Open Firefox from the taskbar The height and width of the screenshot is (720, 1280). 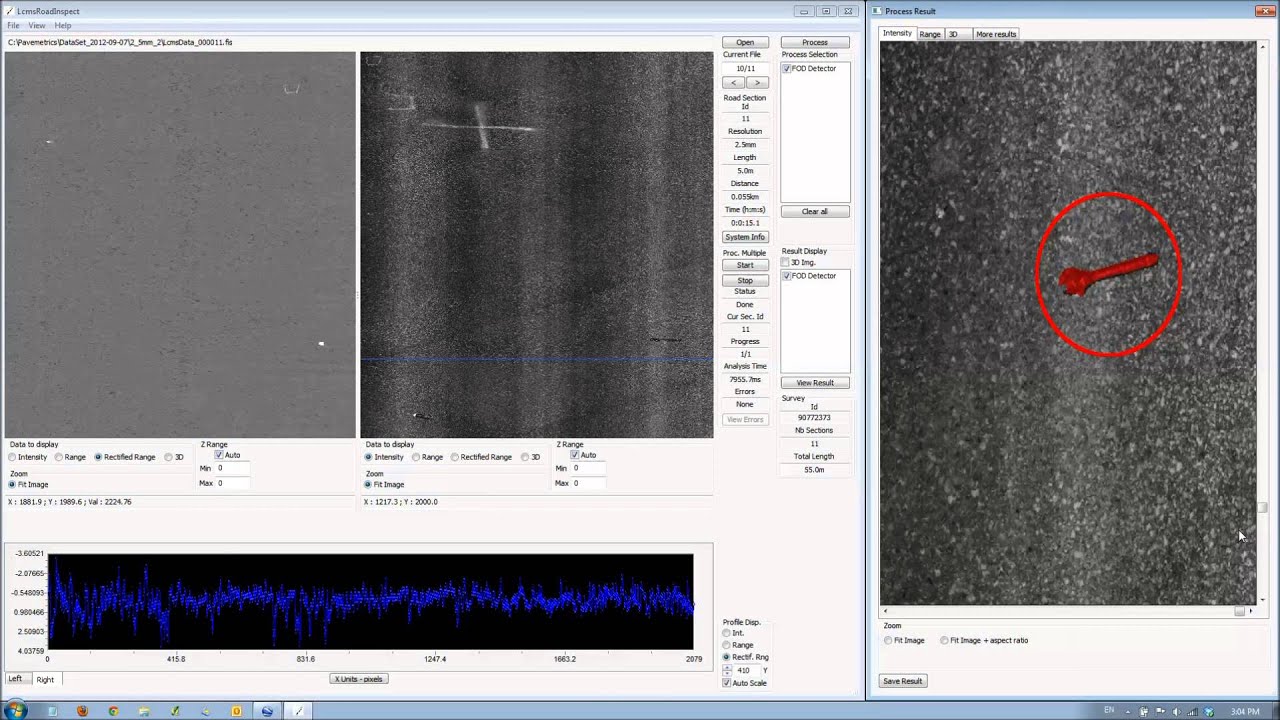coord(82,711)
